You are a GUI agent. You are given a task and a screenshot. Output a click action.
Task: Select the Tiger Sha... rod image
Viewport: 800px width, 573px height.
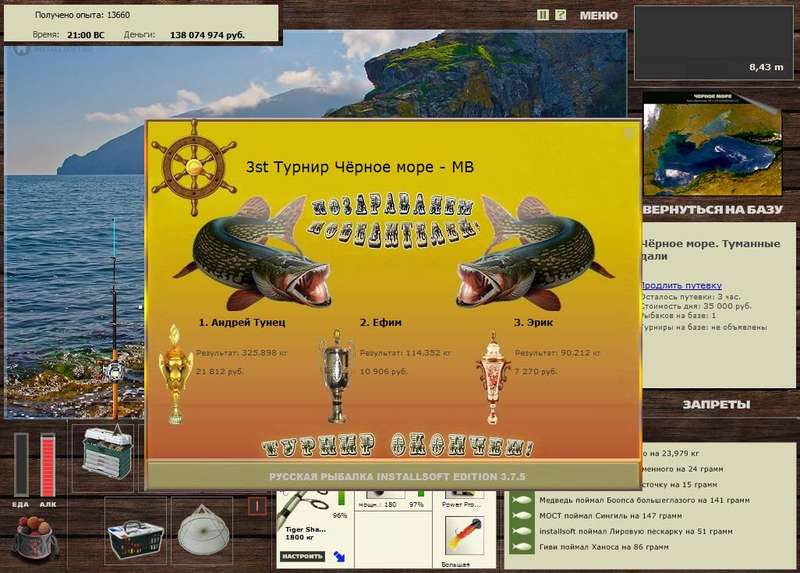point(304,510)
